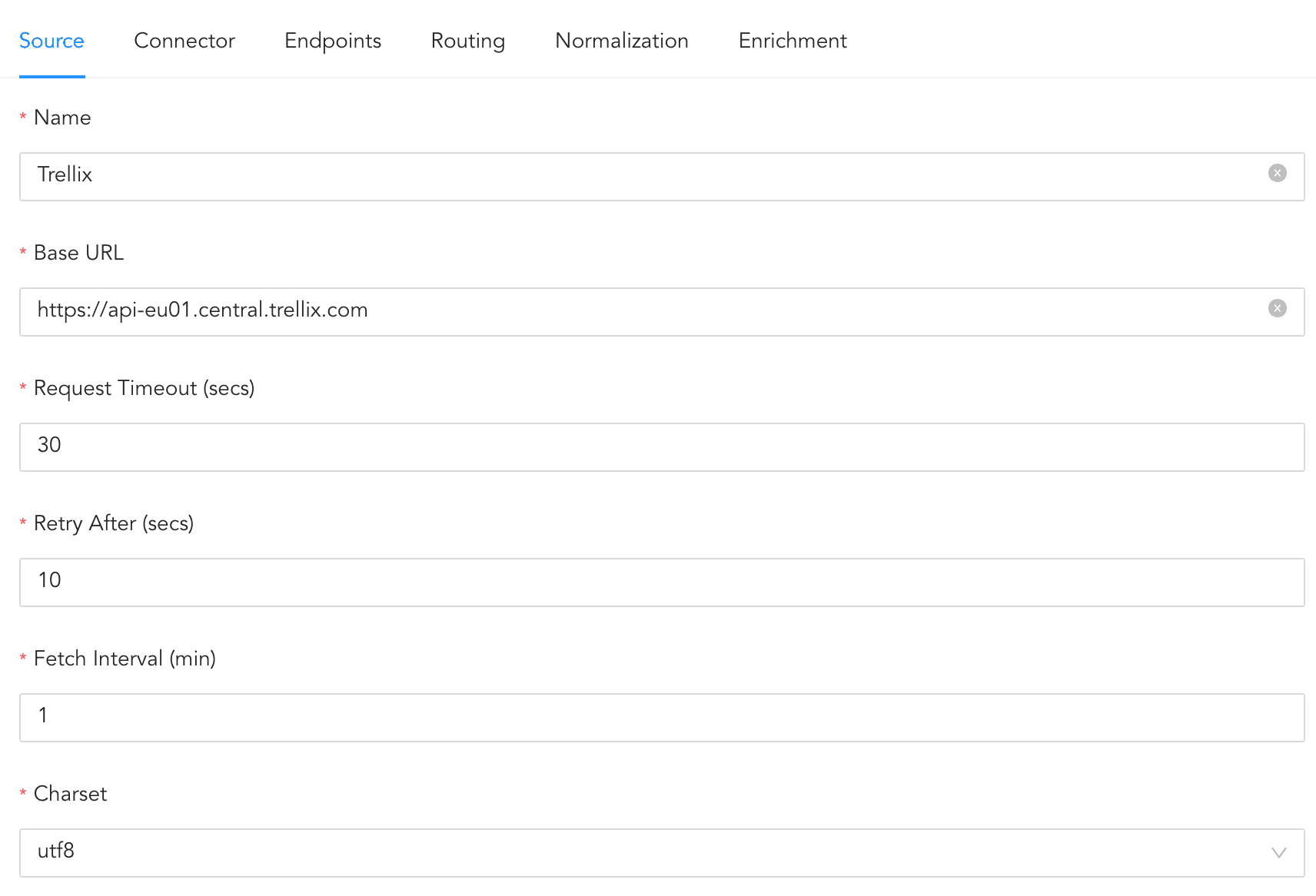Expand the Charset dropdown chevron arrow
Image resolution: width=1316 pixels, height=896 pixels.
[x=1278, y=853]
